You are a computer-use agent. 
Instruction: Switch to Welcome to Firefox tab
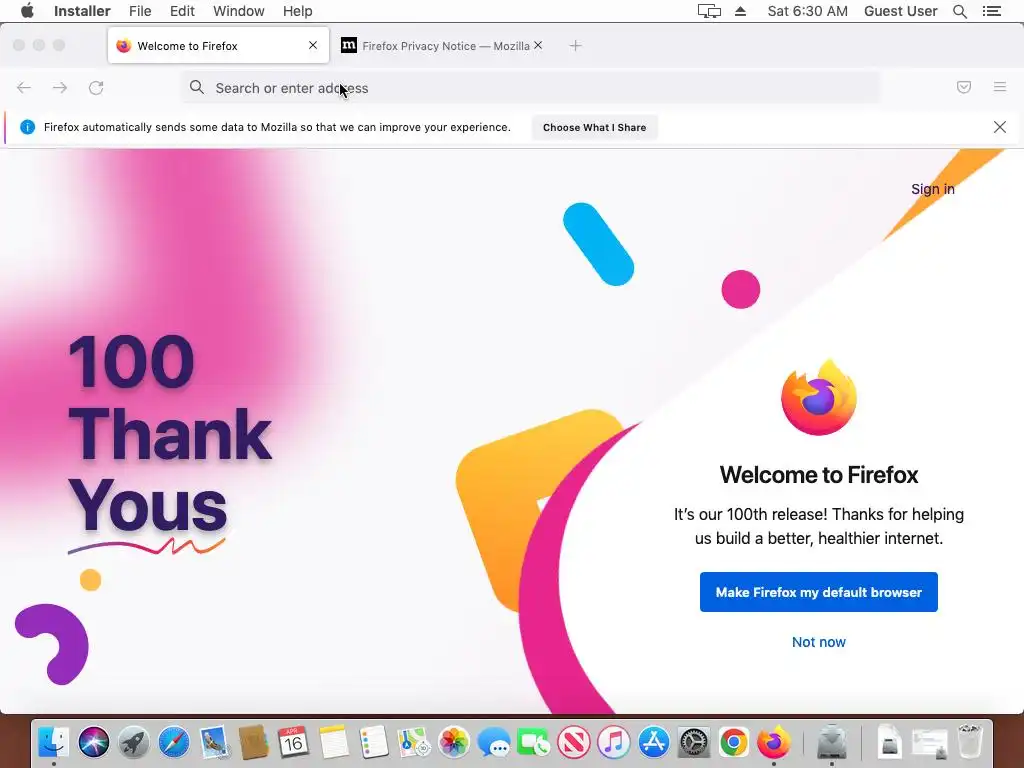pos(218,46)
